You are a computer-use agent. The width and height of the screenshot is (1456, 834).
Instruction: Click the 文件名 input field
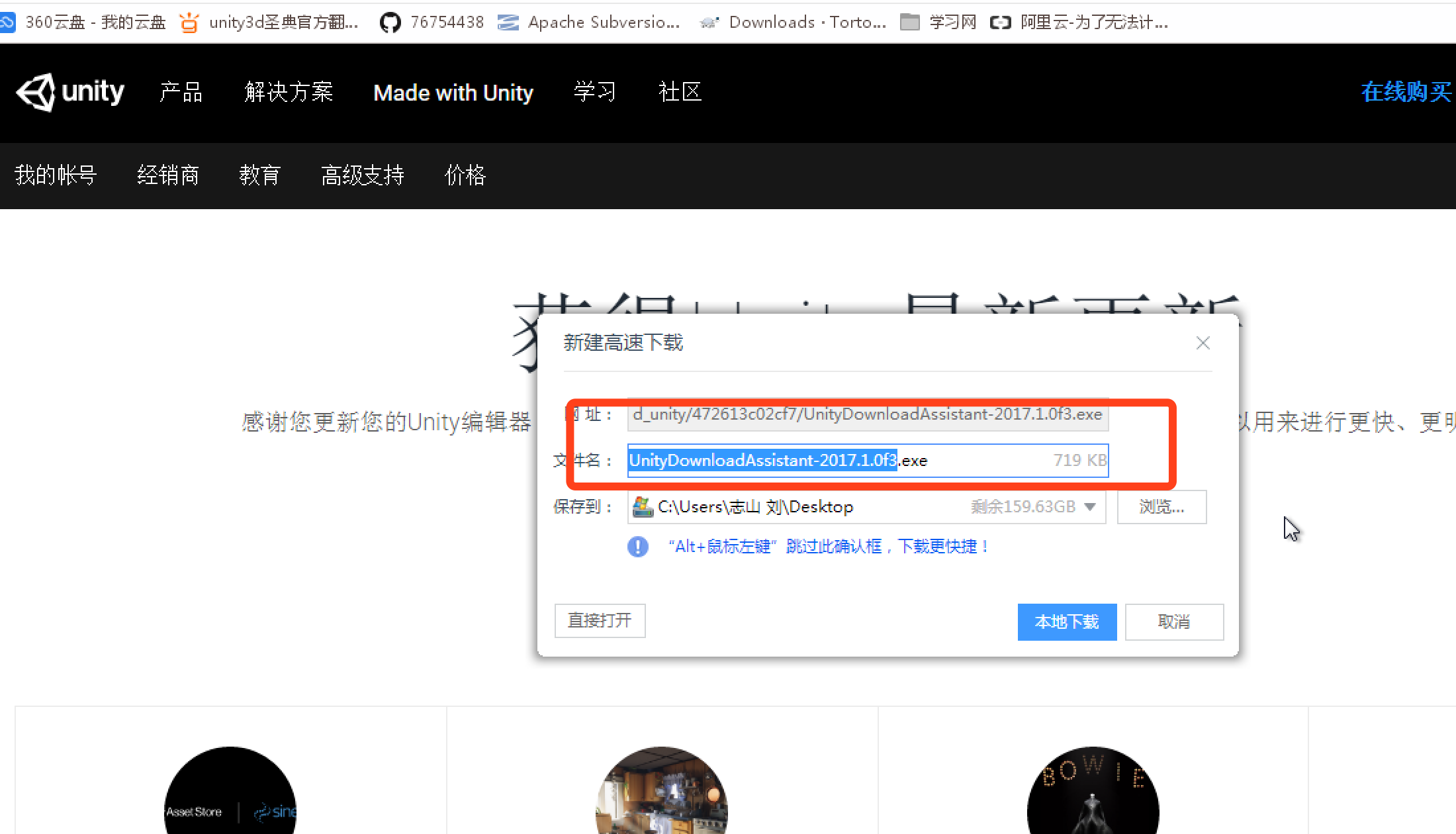click(x=868, y=461)
